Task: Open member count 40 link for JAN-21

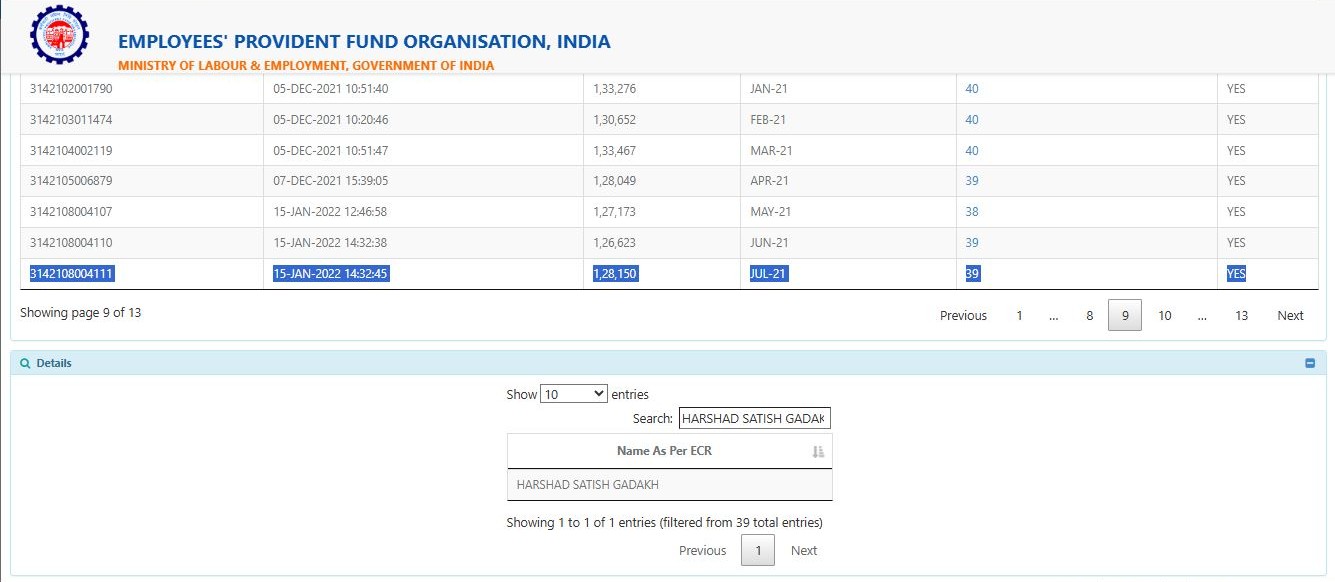Action: pos(971,89)
